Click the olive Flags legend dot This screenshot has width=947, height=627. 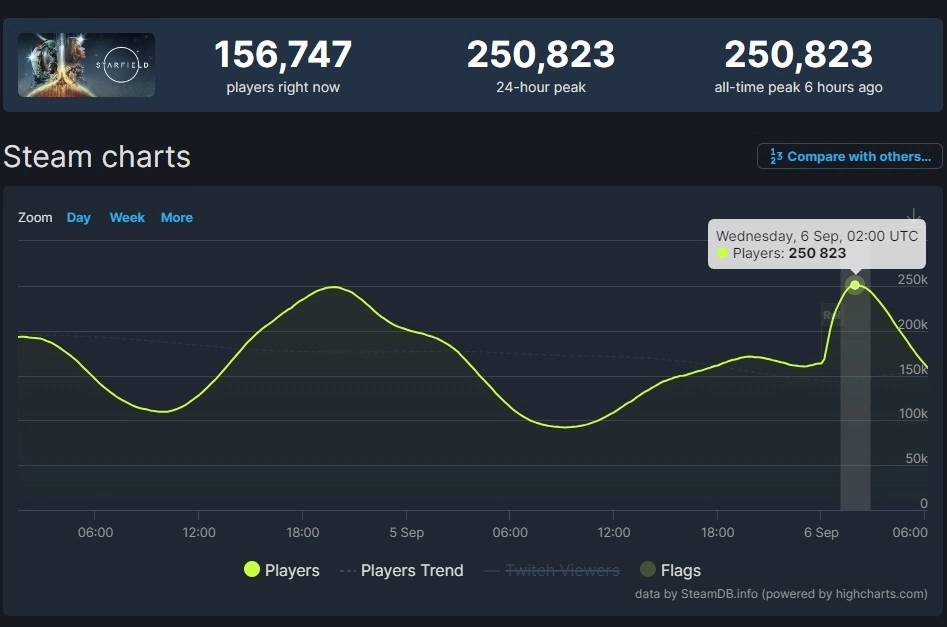click(650, 570)
